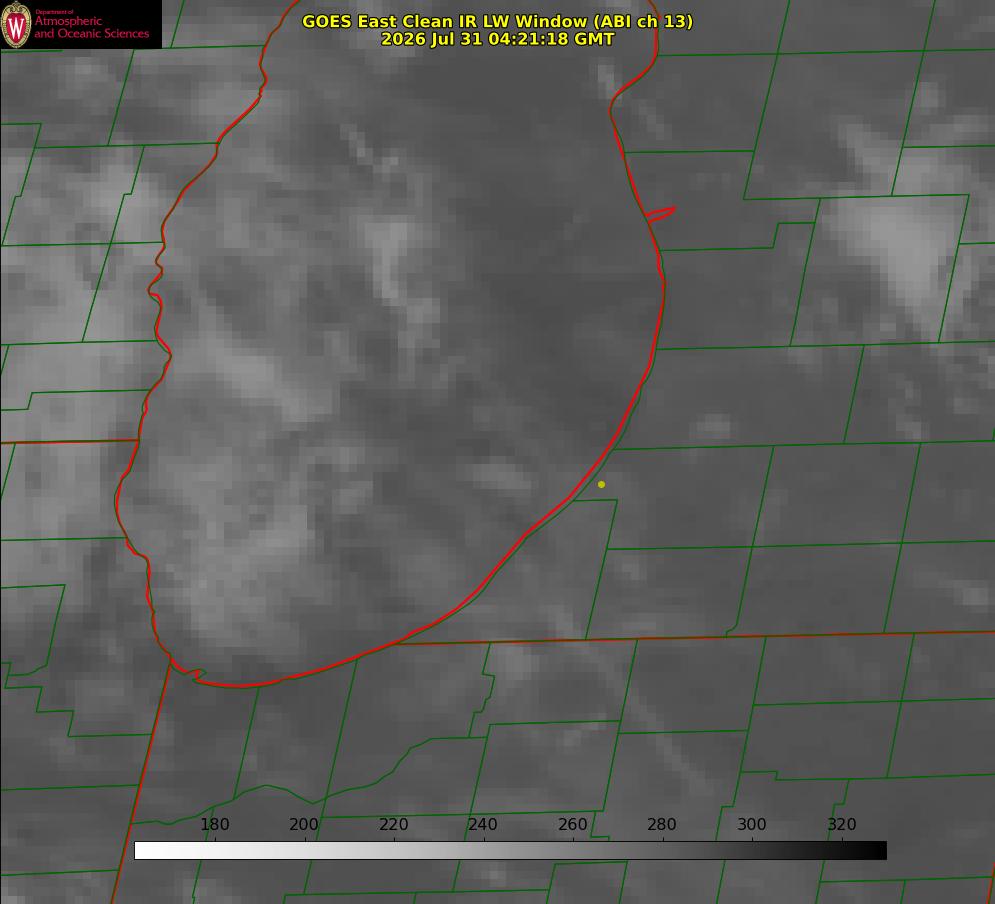Click the "Department of" text in header
Screen dimensions: 995x904
[54, 12]
